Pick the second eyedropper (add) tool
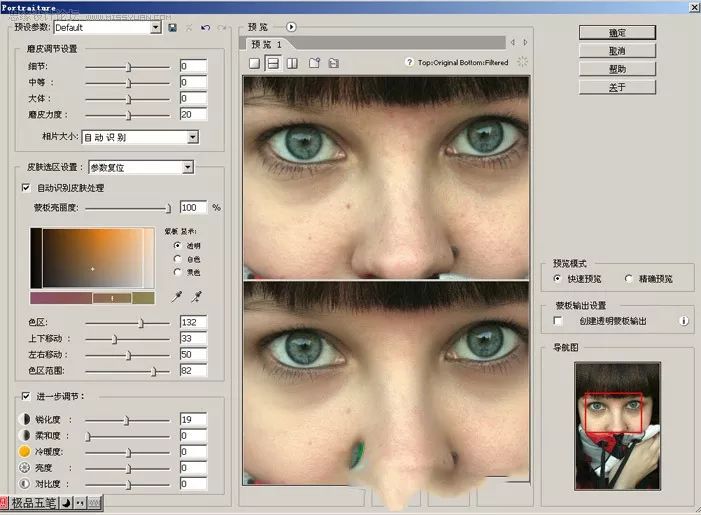The height and width of the screenshot is (515, 701). [x=197, y=296]
